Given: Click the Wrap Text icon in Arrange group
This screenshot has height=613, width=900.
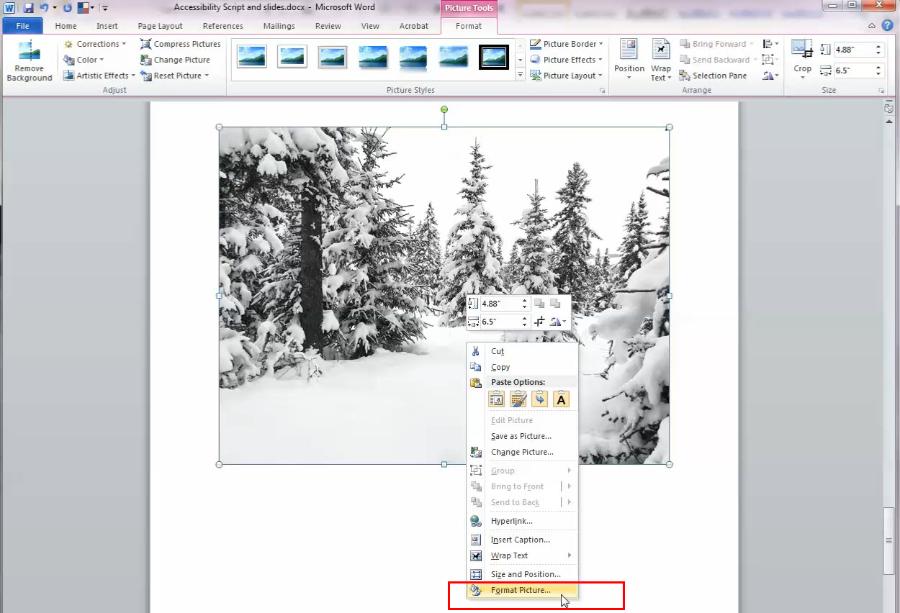Looking at the screenshot, I should 661,57.
